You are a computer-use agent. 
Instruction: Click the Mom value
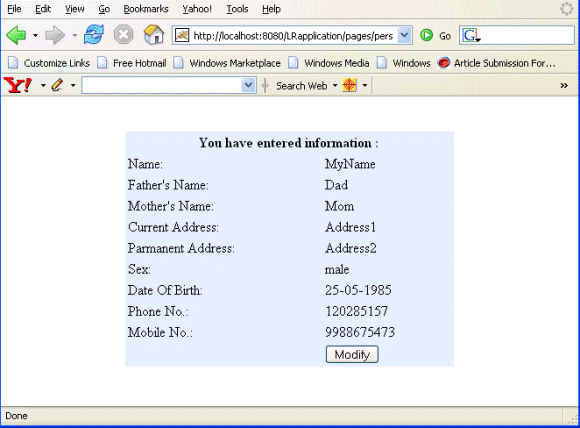[x=339, y=206]
